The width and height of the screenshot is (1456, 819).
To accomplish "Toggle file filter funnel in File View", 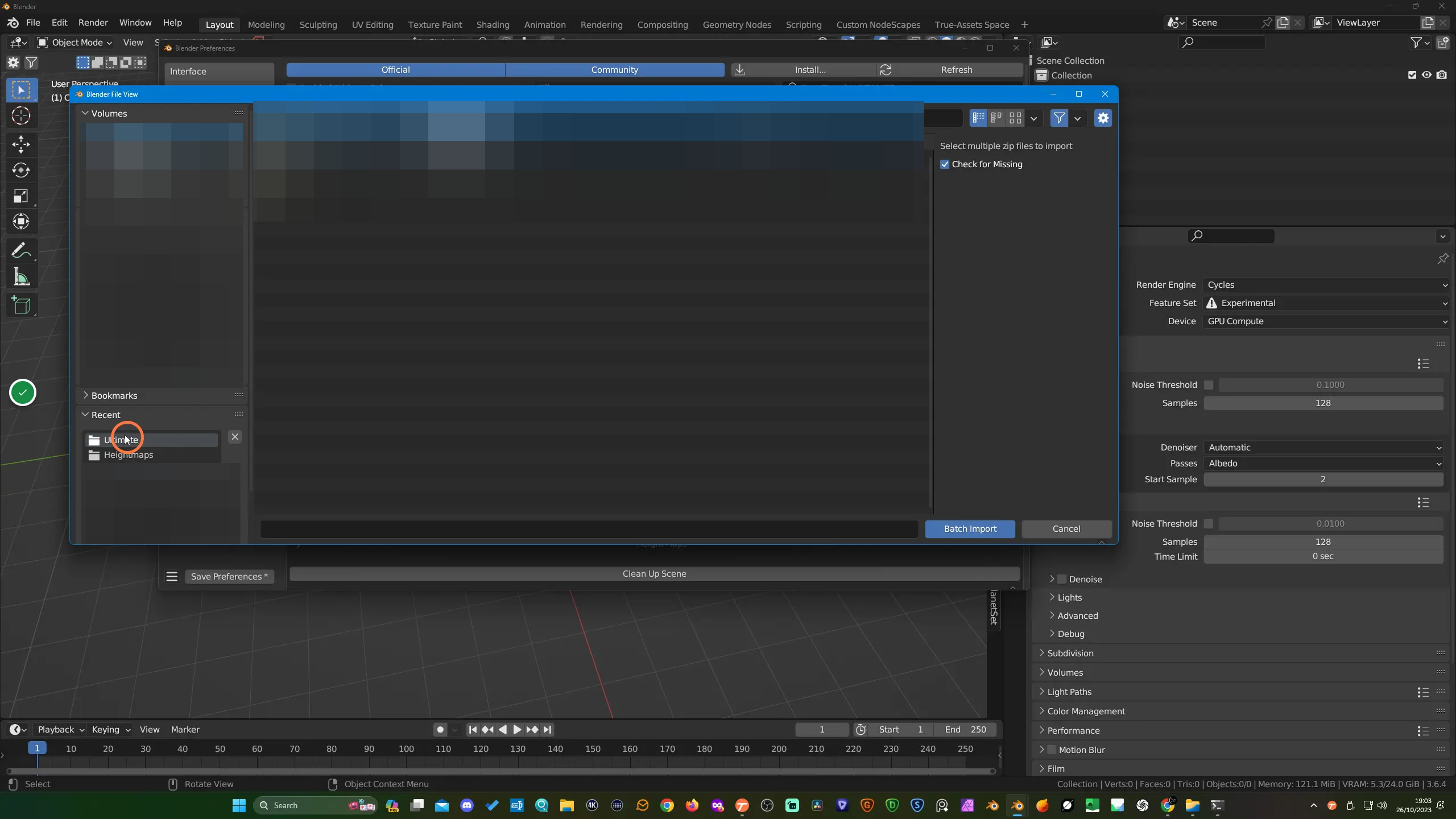I will click(1059, 118).
